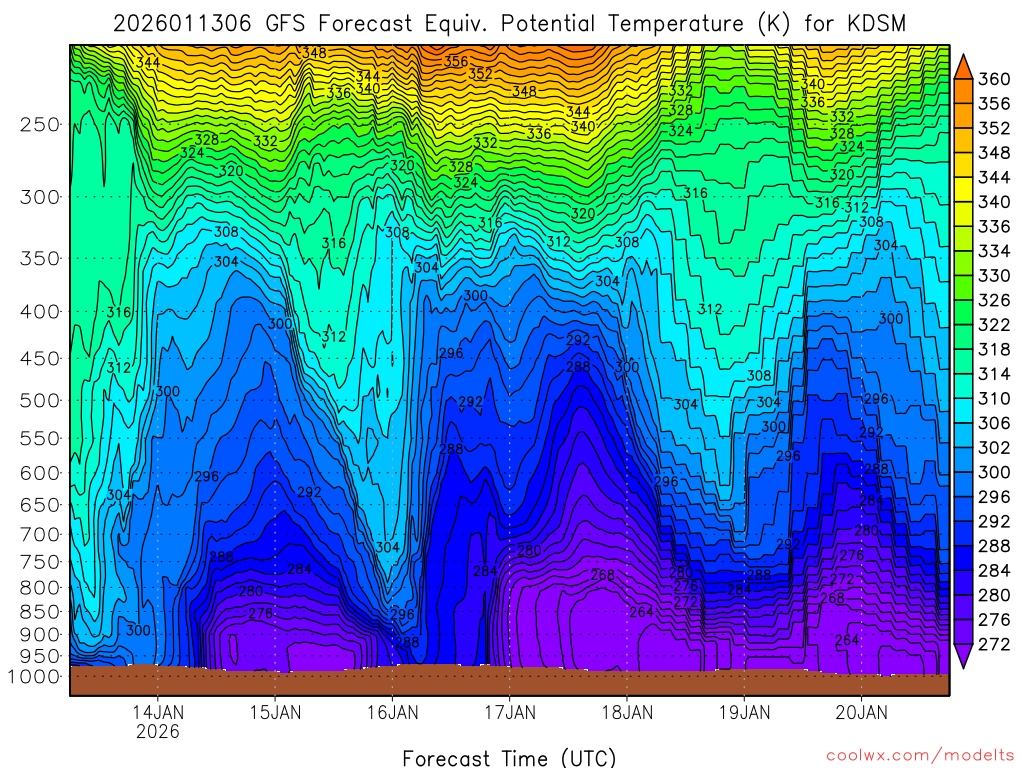Click the 344 colorbar value label
The width and height of the screenshot is (1024, 768).
[x=994, y=178]
